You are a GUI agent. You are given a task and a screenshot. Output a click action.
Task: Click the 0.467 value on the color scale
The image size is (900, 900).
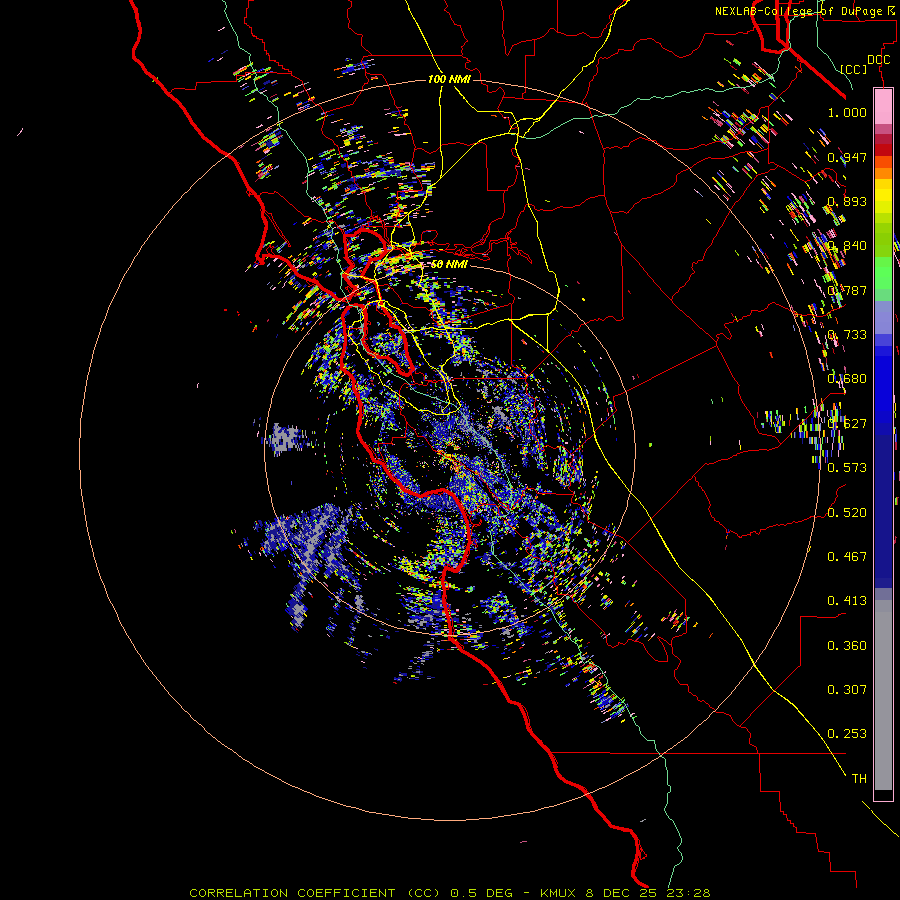(847, 557)
